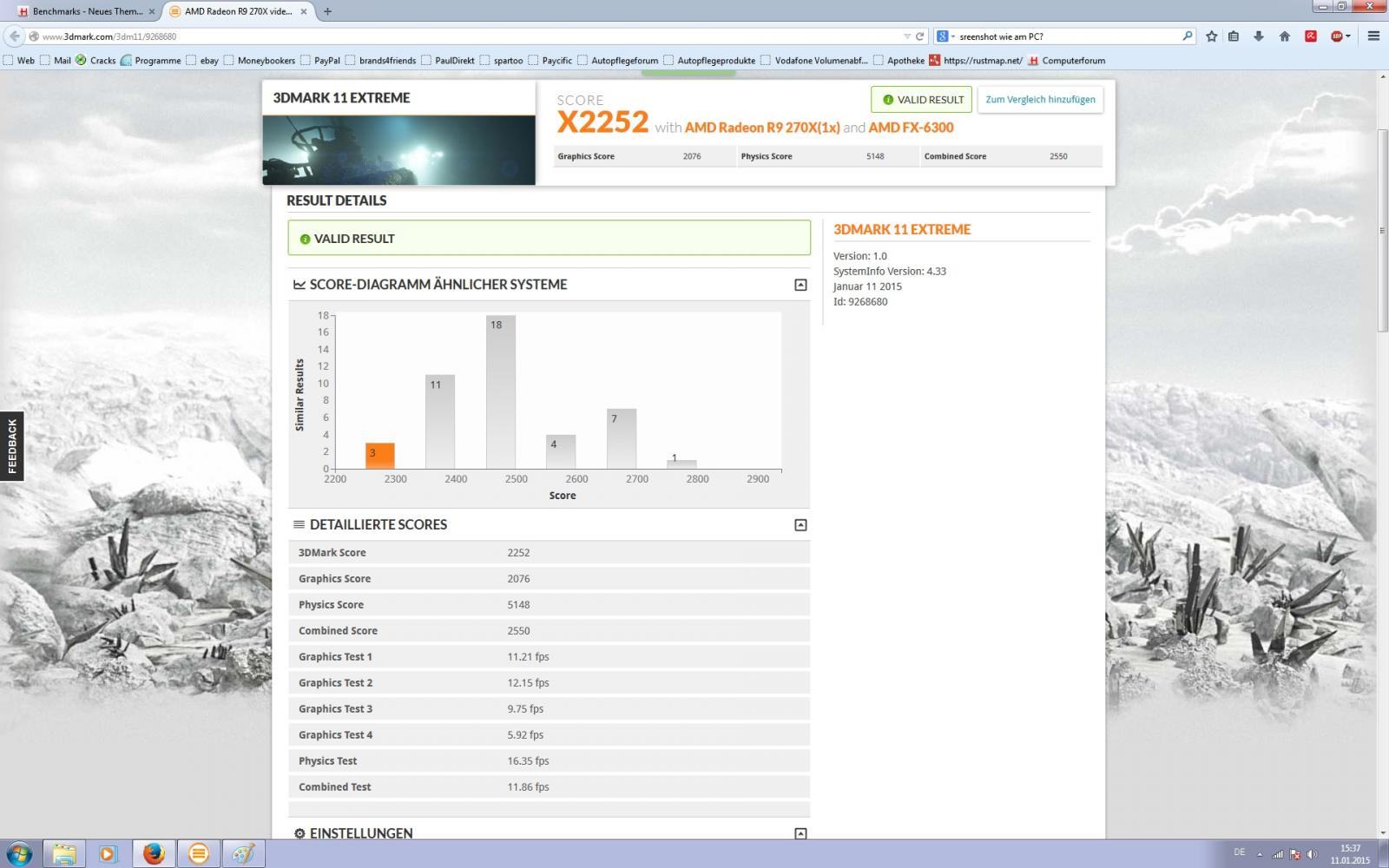Close the AMD Radeon R9 270X tab

click(304, 11)
